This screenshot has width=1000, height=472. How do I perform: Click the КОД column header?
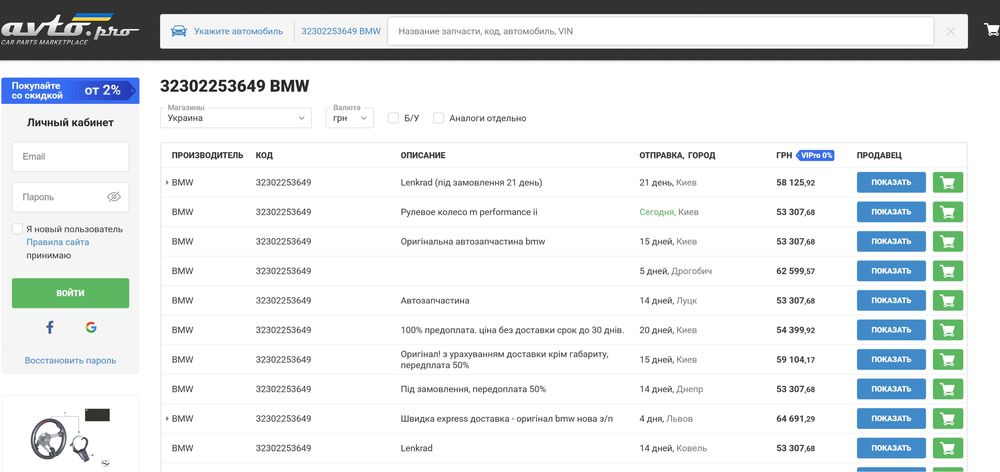pos(264,155)
